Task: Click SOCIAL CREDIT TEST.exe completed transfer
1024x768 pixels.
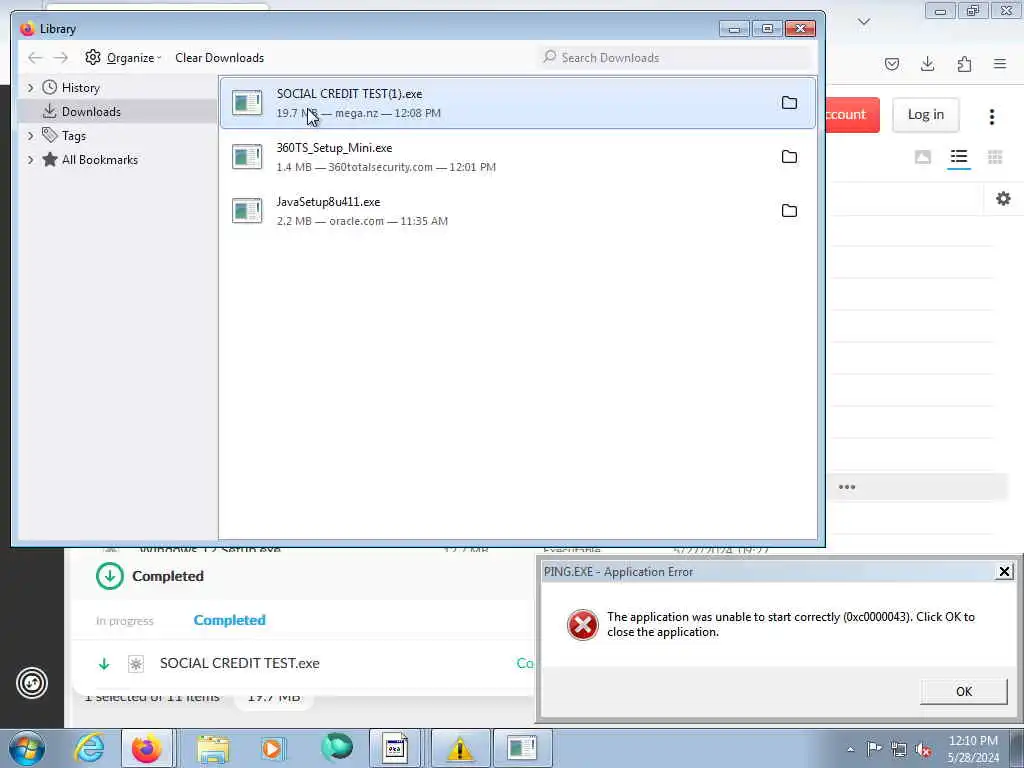Action: tap(240, 664)
